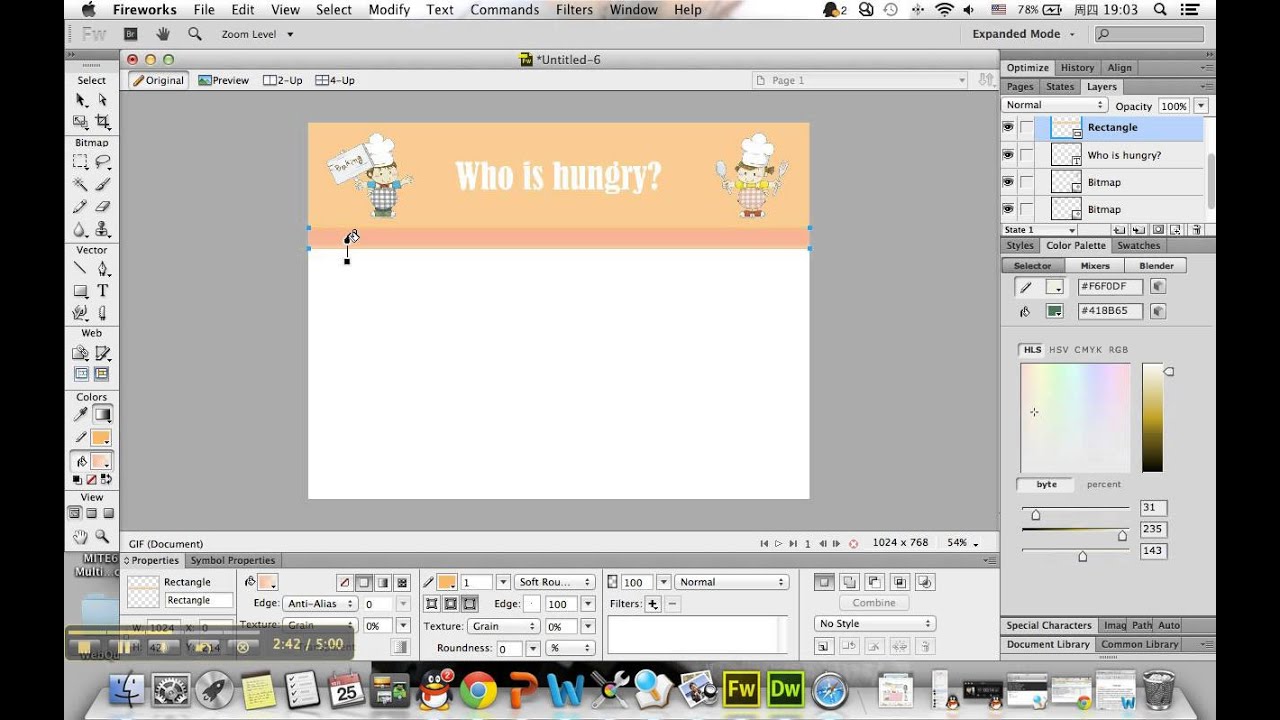Screen dimensions: 1280x720
Task: Toggle Hide slices and hotspots button
Action: pos(81,375)
